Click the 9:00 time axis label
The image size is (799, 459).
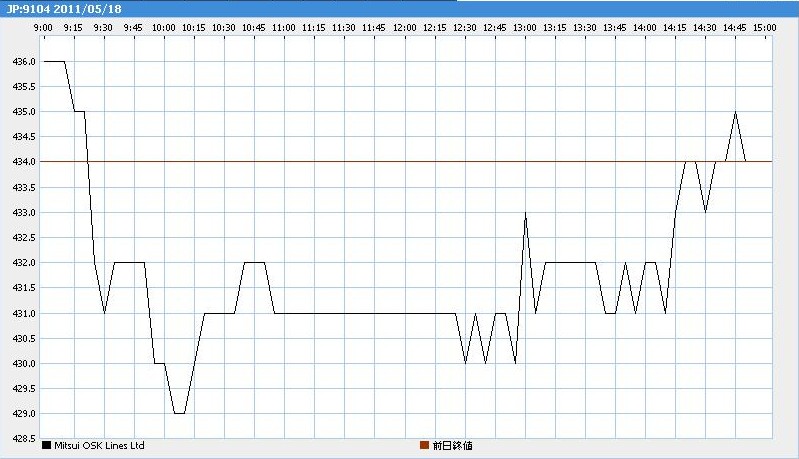43,28
